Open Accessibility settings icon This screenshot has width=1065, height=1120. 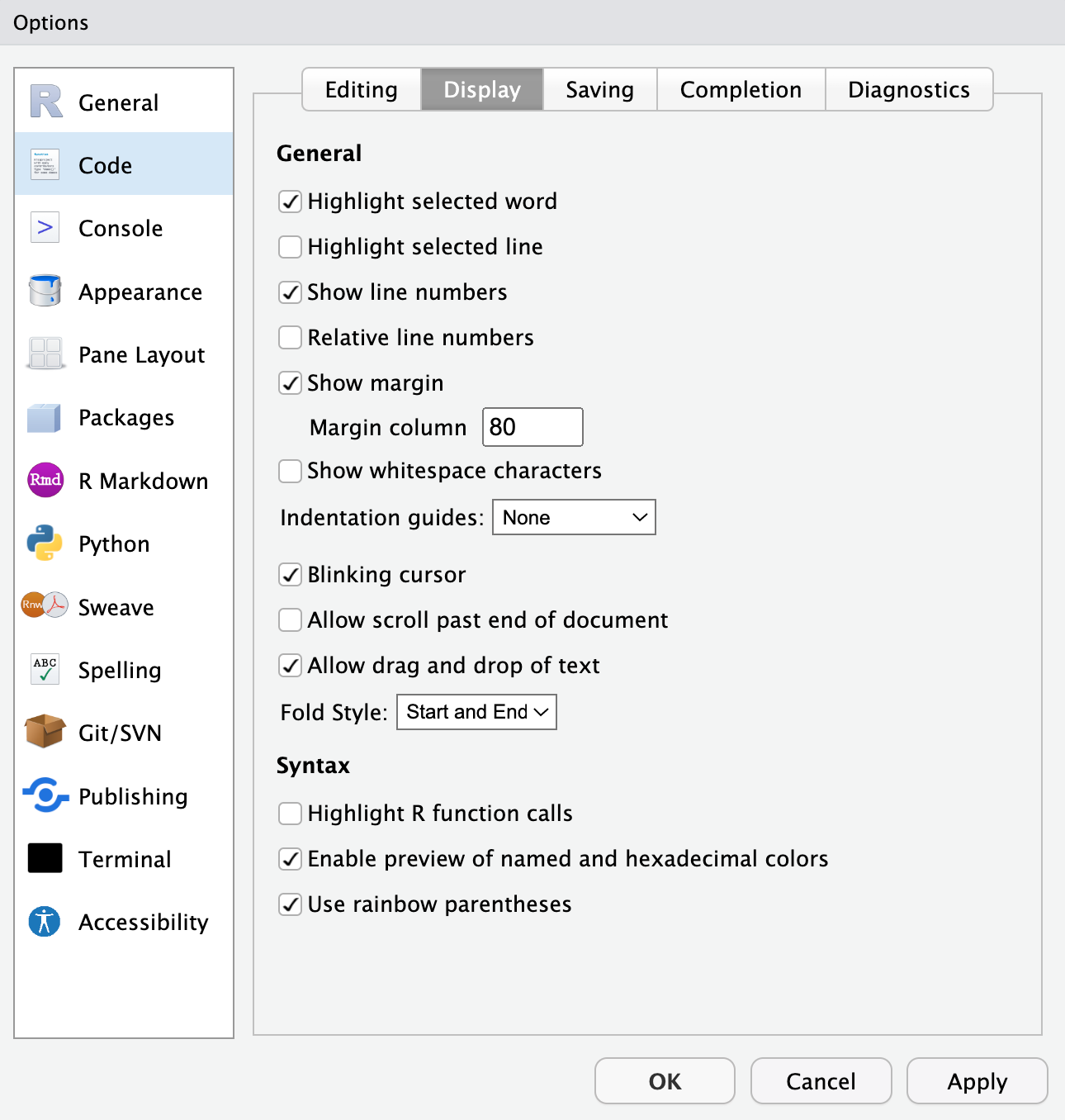[x=45, y=922]
